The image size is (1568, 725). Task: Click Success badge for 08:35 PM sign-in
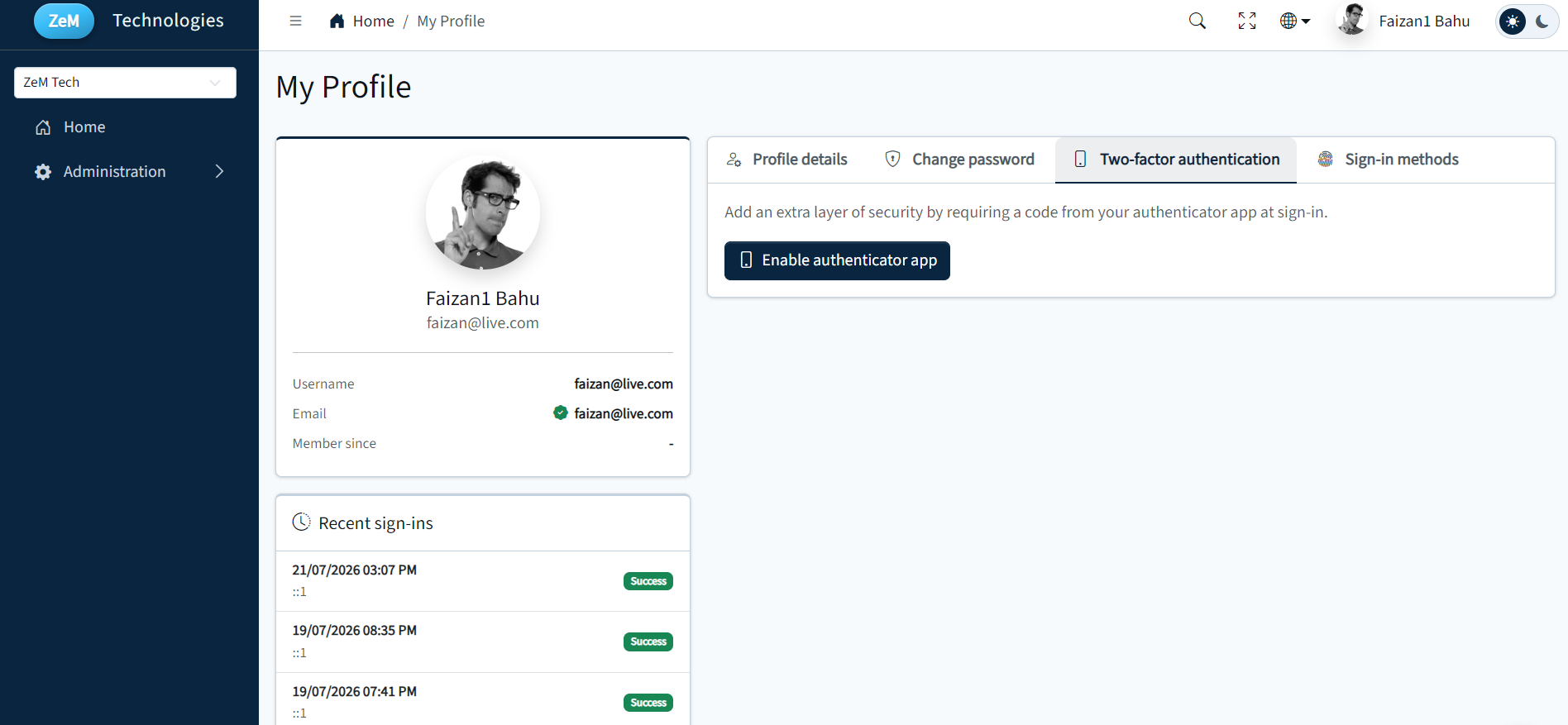648,642
